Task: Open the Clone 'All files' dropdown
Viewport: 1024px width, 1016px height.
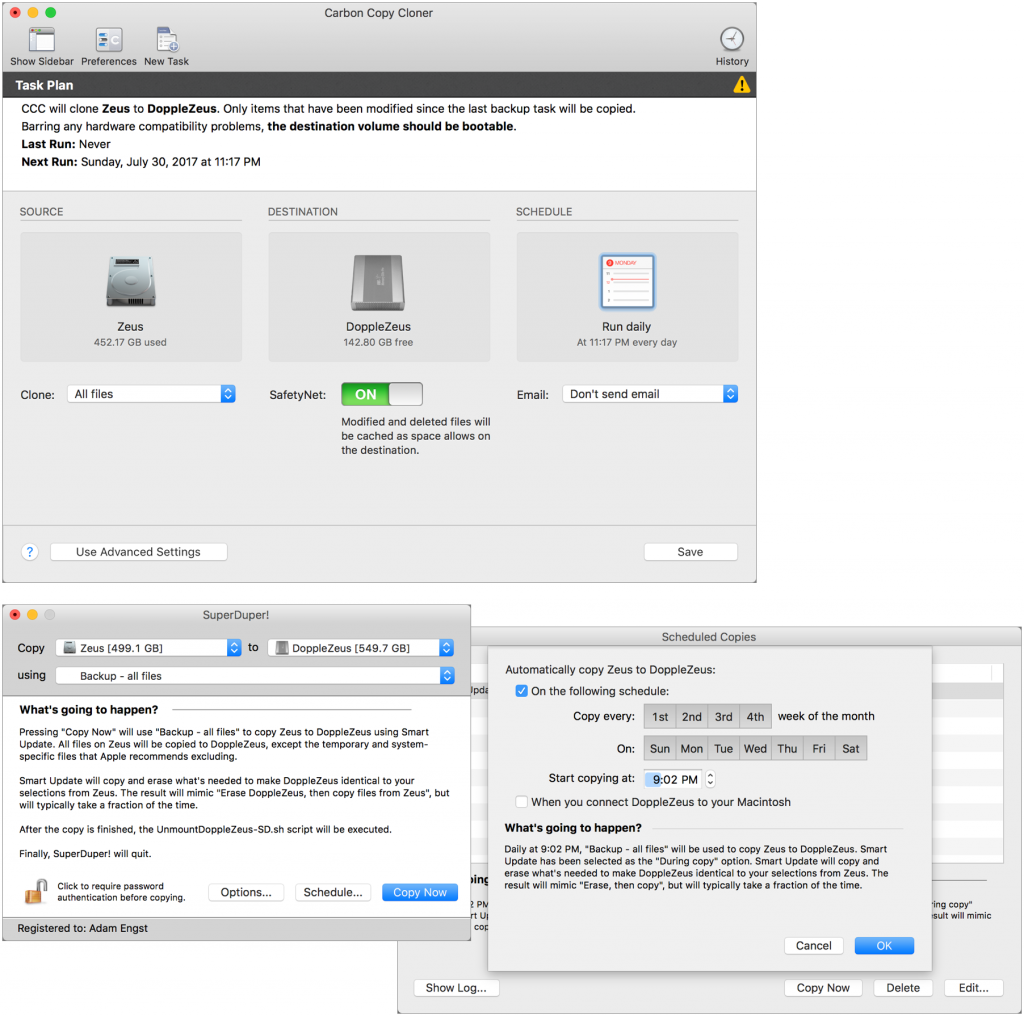Action: (152, 394)
